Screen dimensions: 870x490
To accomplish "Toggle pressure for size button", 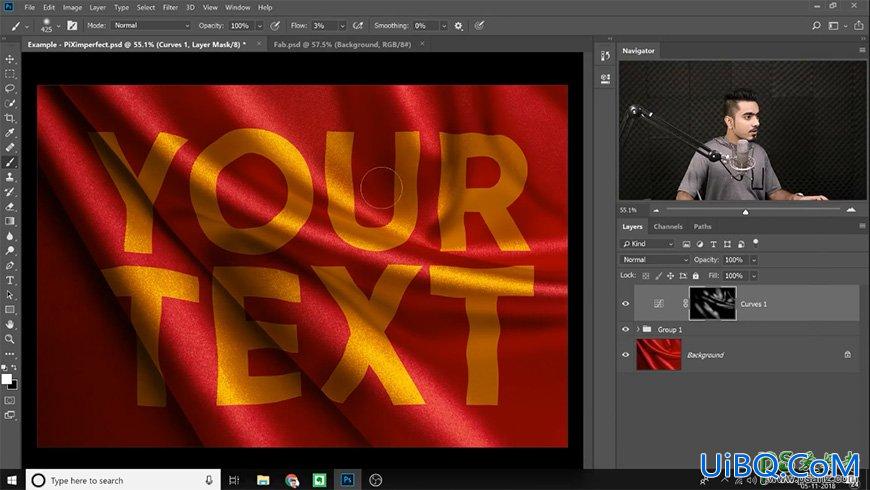I will 479,26.
